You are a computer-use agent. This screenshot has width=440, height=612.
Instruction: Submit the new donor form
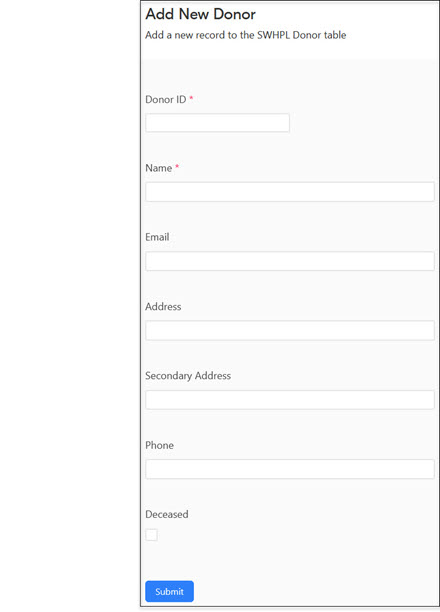click(169, 591)
